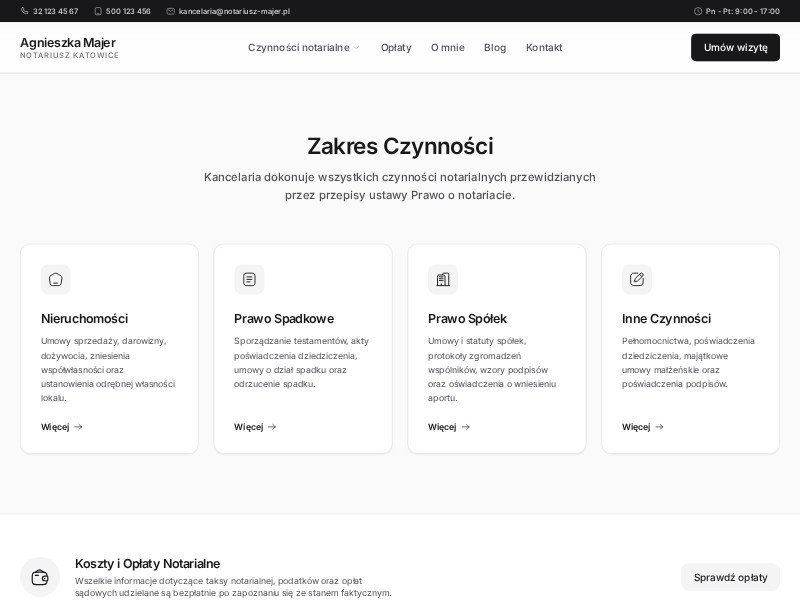Expand the Czynności notarialne dropdown menu
The image size is (800, 600).
coord(304,48)
